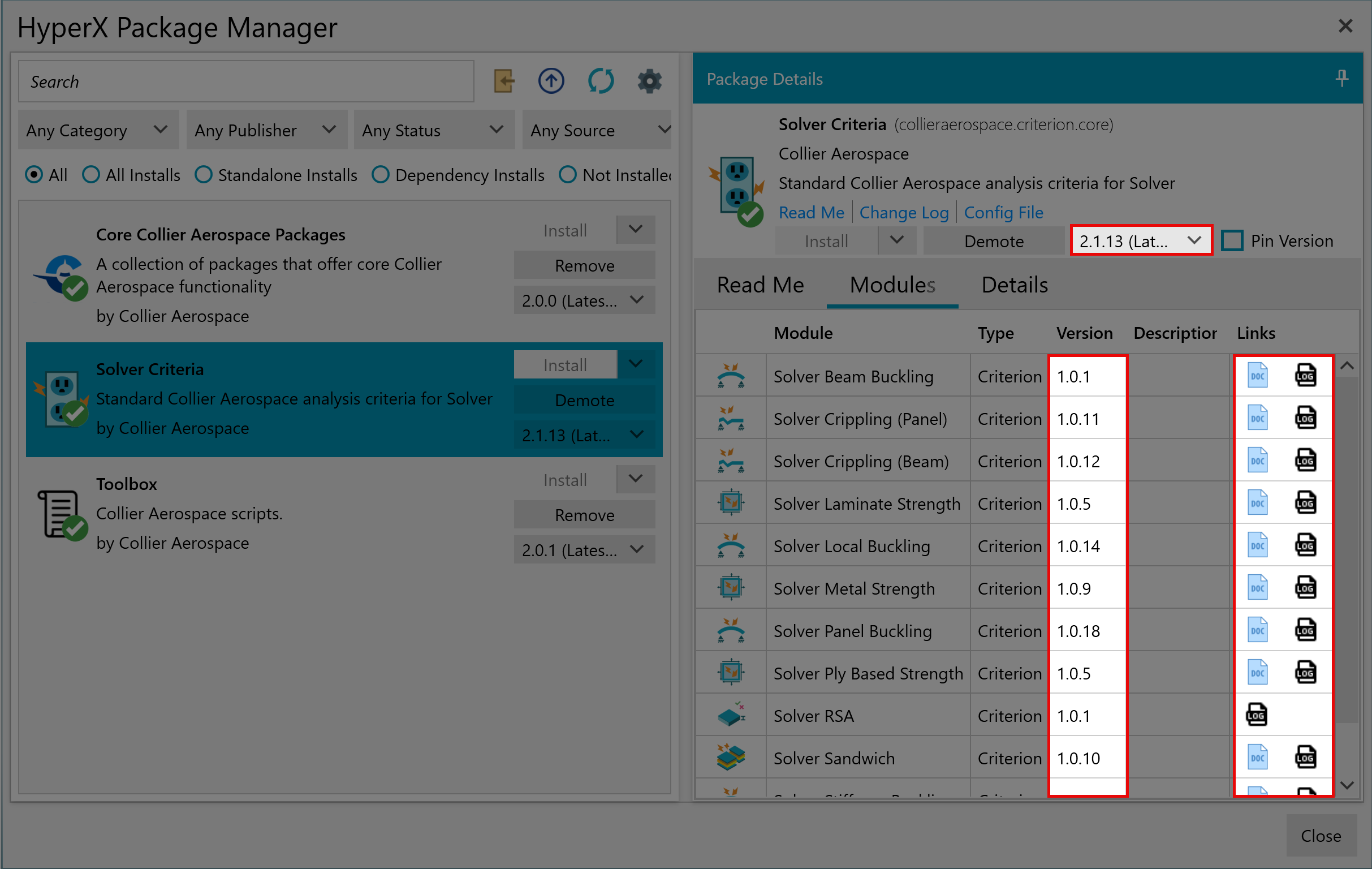Viewport: 1372px width, 869px height.
Task: Refresh the package list
Action: coord(601,81)
